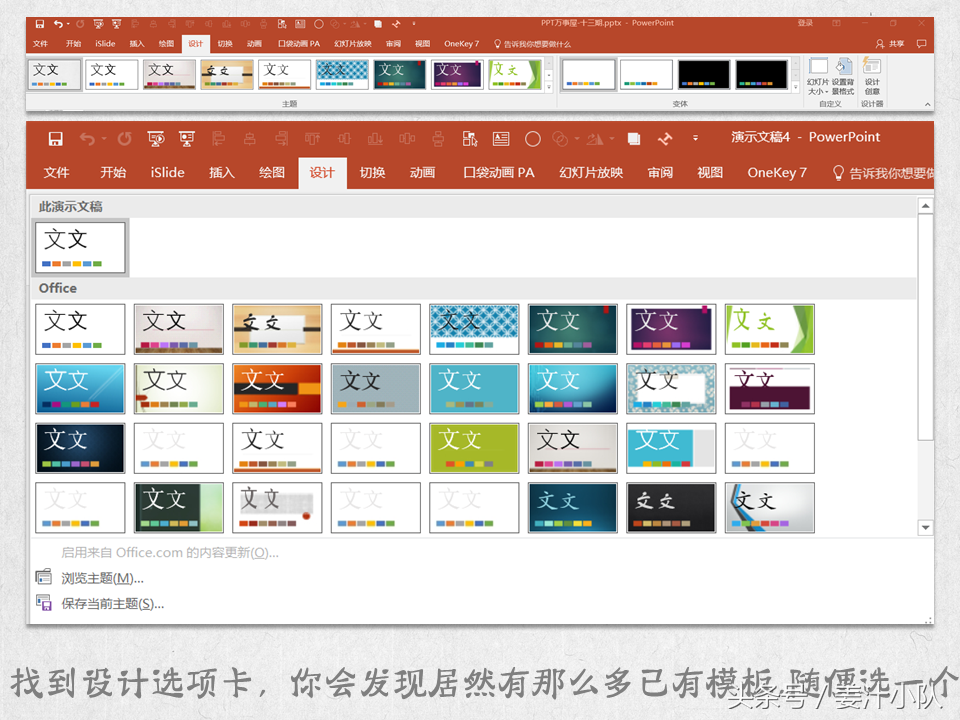Switch to OneKey 7 tab in 演示文稿4 window
Image resolution: width=960 pixels, height=720 pixels.
coord(777,173)
